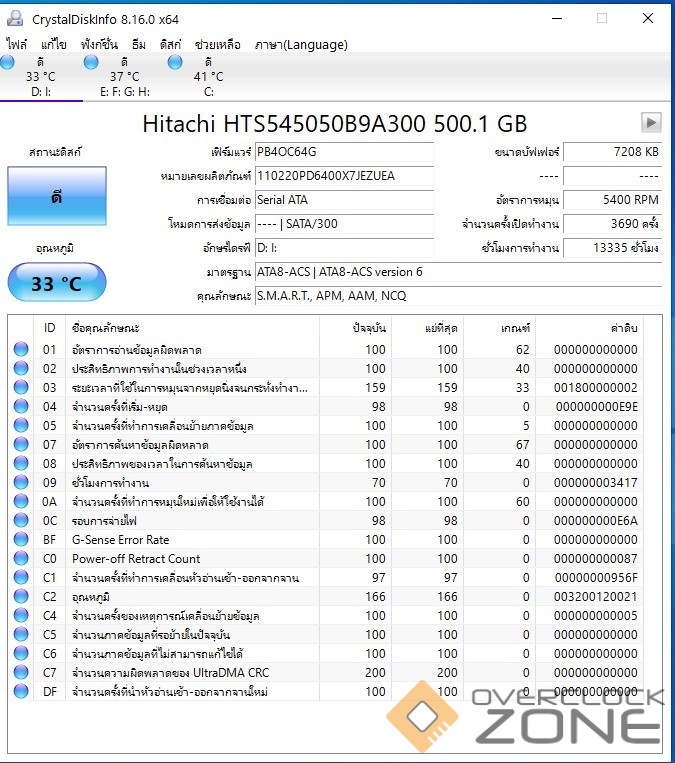Click next disk arrow beside Hitachi title
The image size is (675, 763).
(651, 122)
